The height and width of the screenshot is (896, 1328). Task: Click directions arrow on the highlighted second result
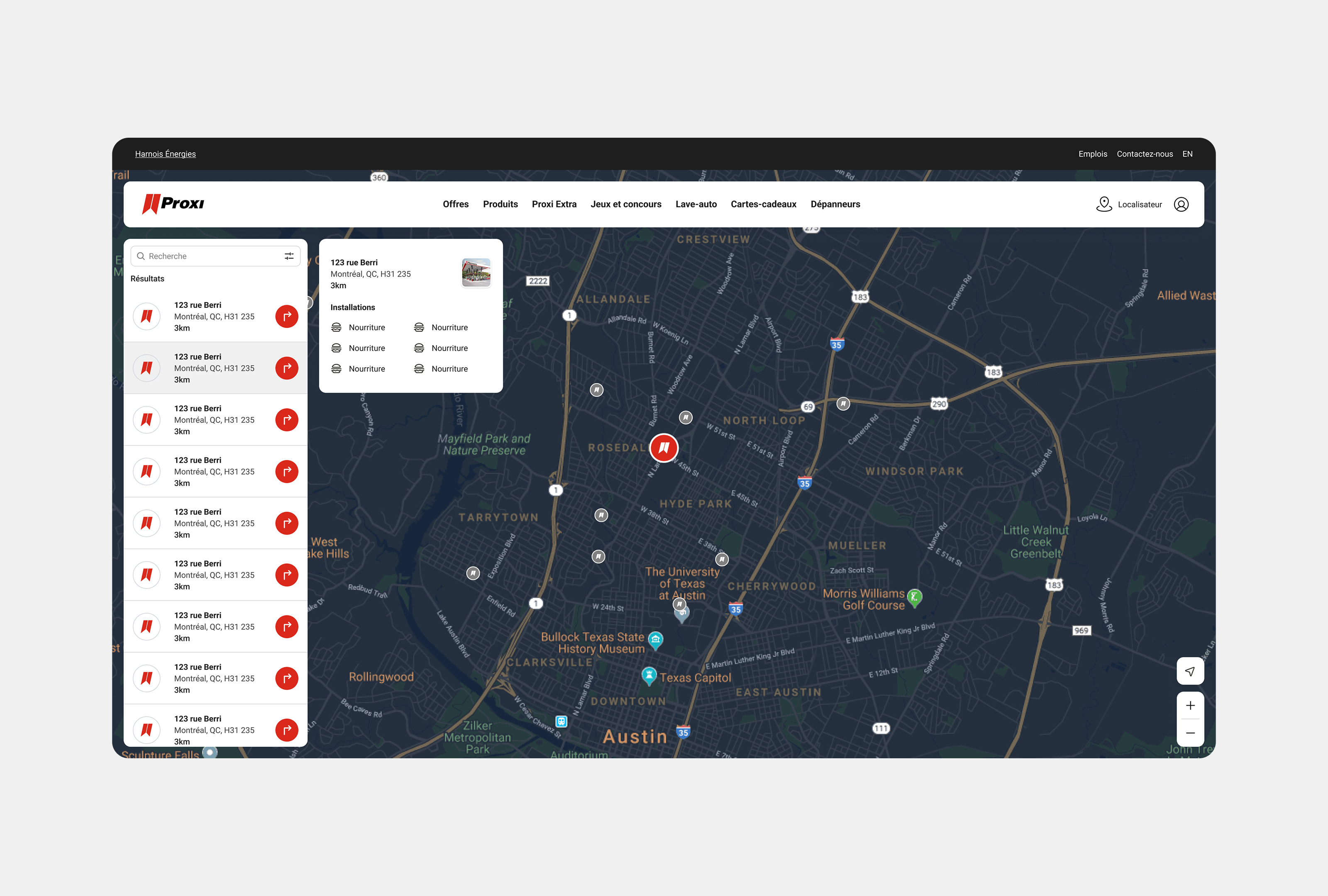287,368
